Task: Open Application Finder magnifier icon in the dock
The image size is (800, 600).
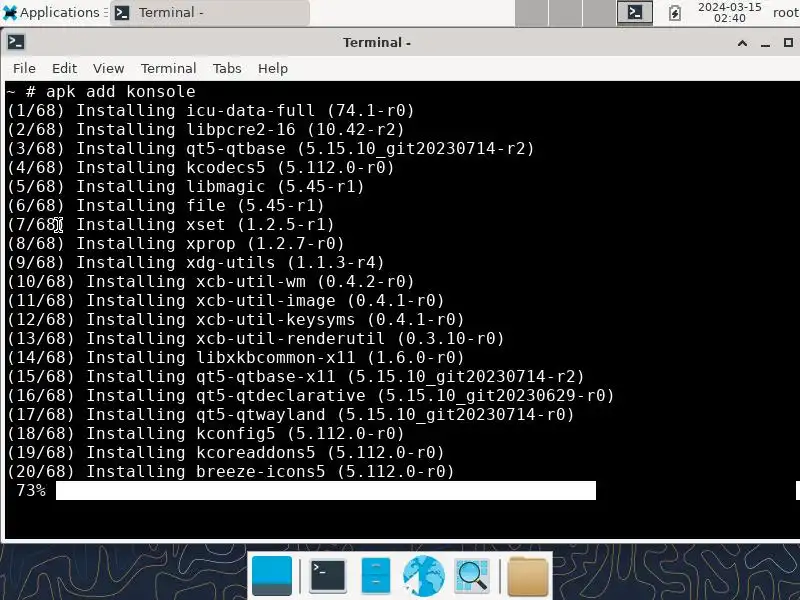Action: pos(472,576)
